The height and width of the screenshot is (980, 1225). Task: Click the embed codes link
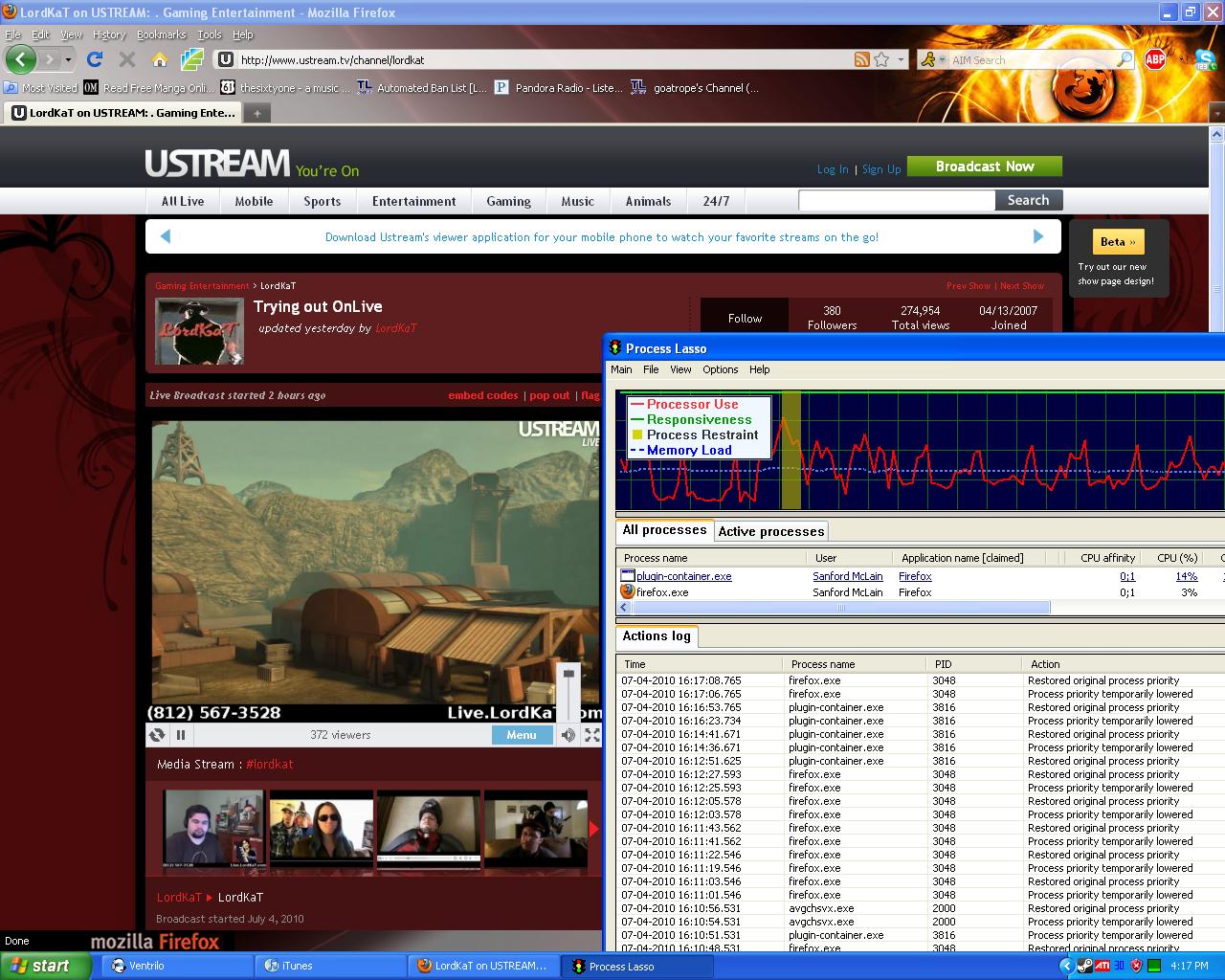483,395
